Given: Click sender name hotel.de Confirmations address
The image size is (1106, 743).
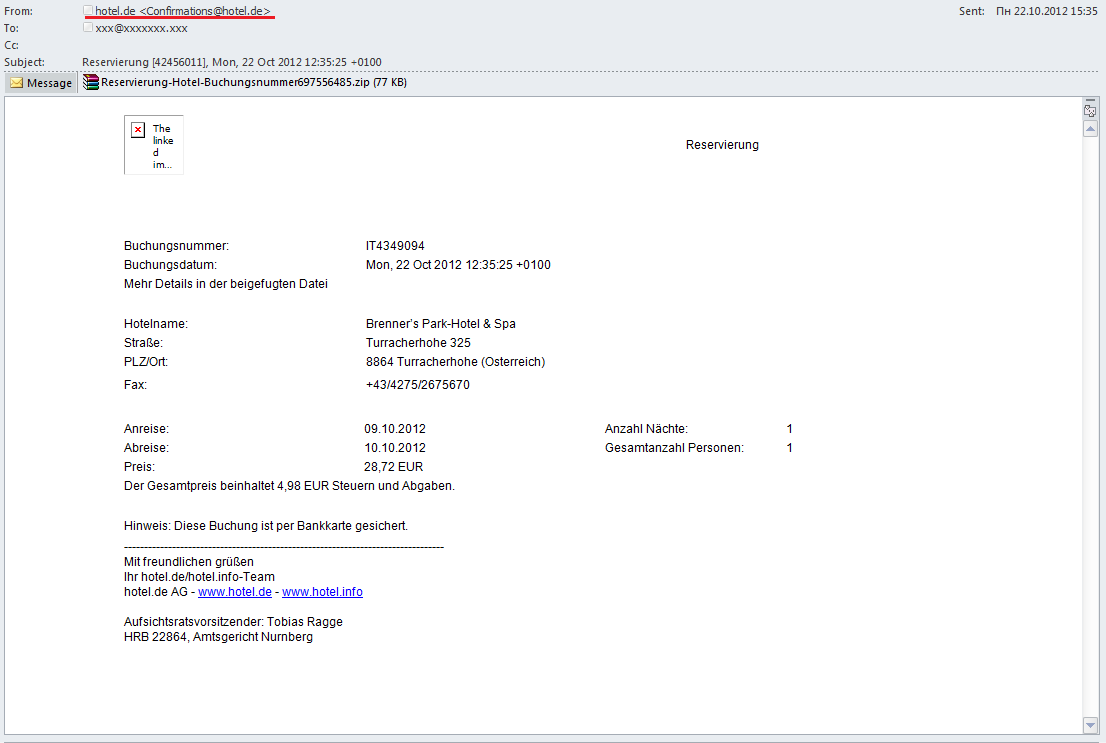Looking at the screenshot, I should click(182, 11).
